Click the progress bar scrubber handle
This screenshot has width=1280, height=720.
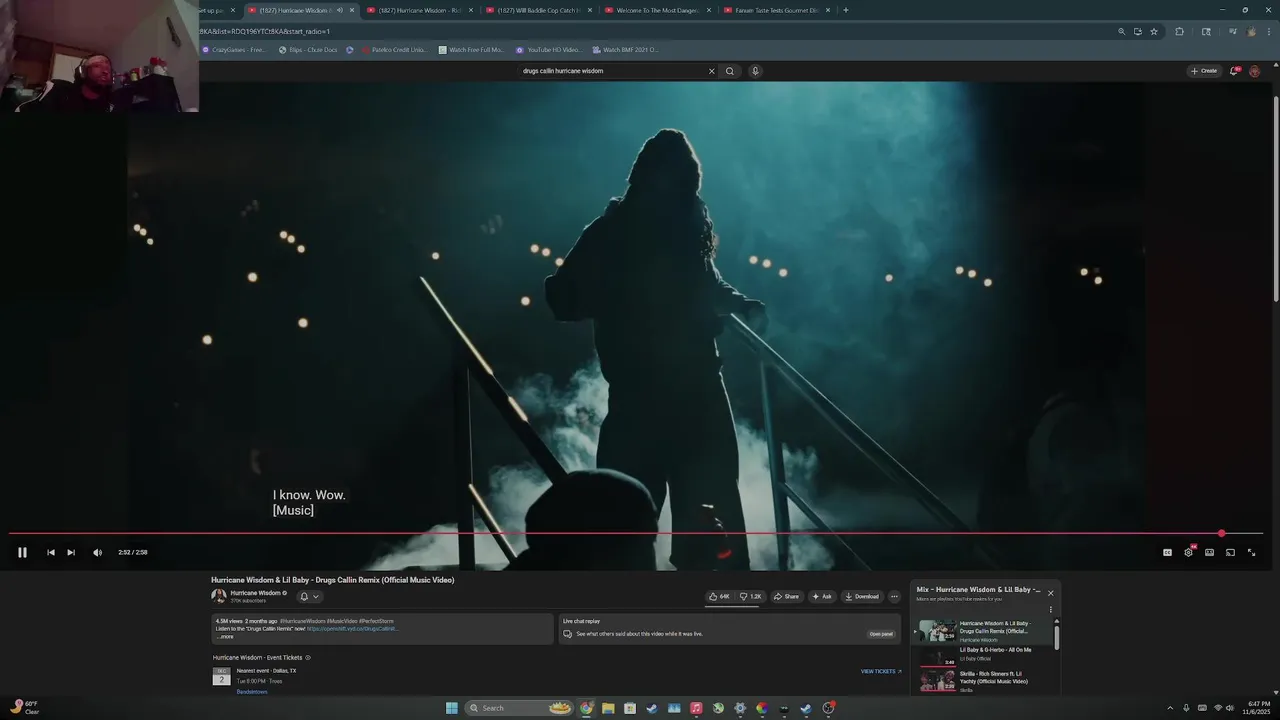click(x=1221, y=533)
